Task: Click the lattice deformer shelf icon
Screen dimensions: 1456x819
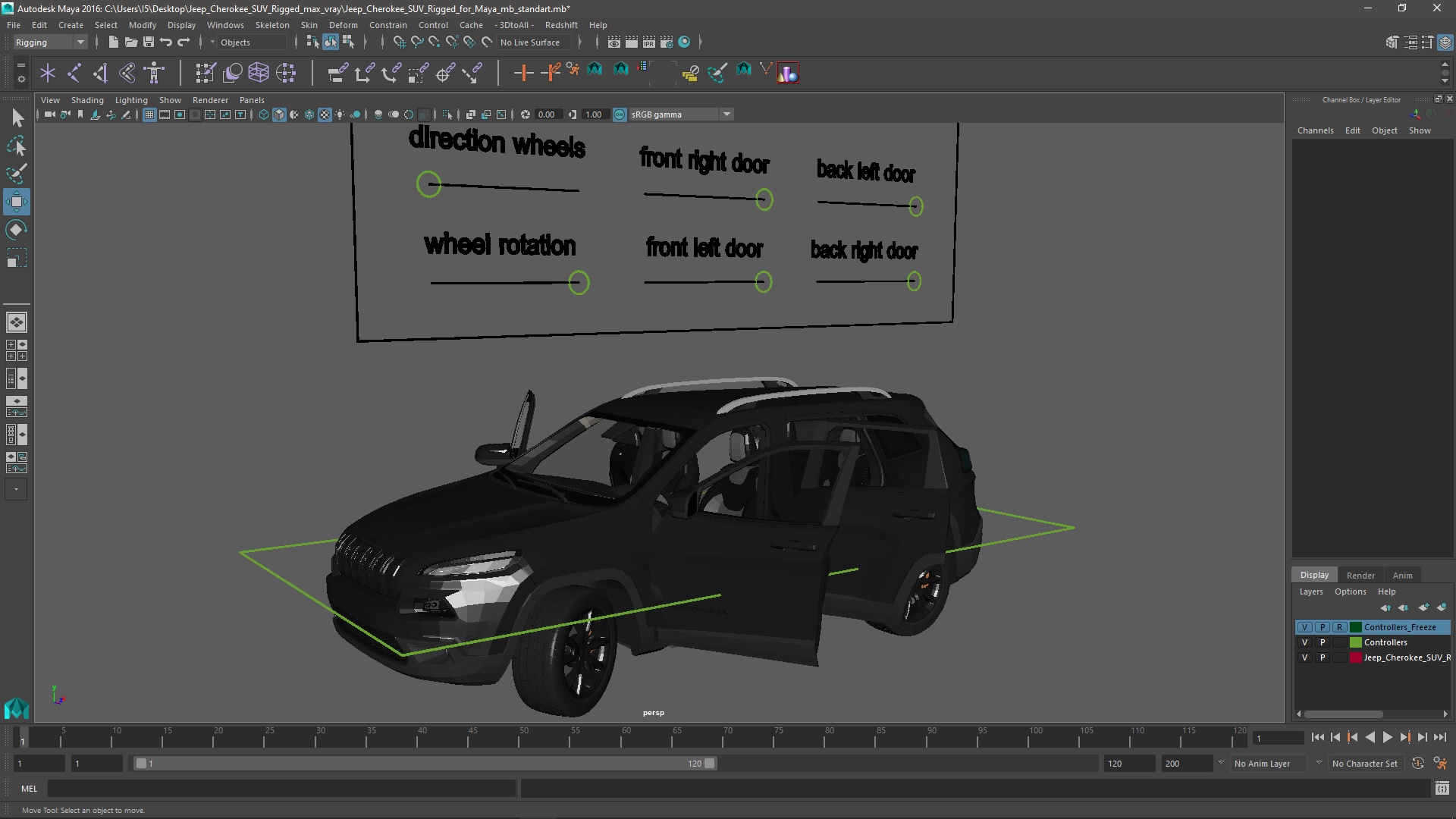Action: pyautogui.click(x=259, y=73)
